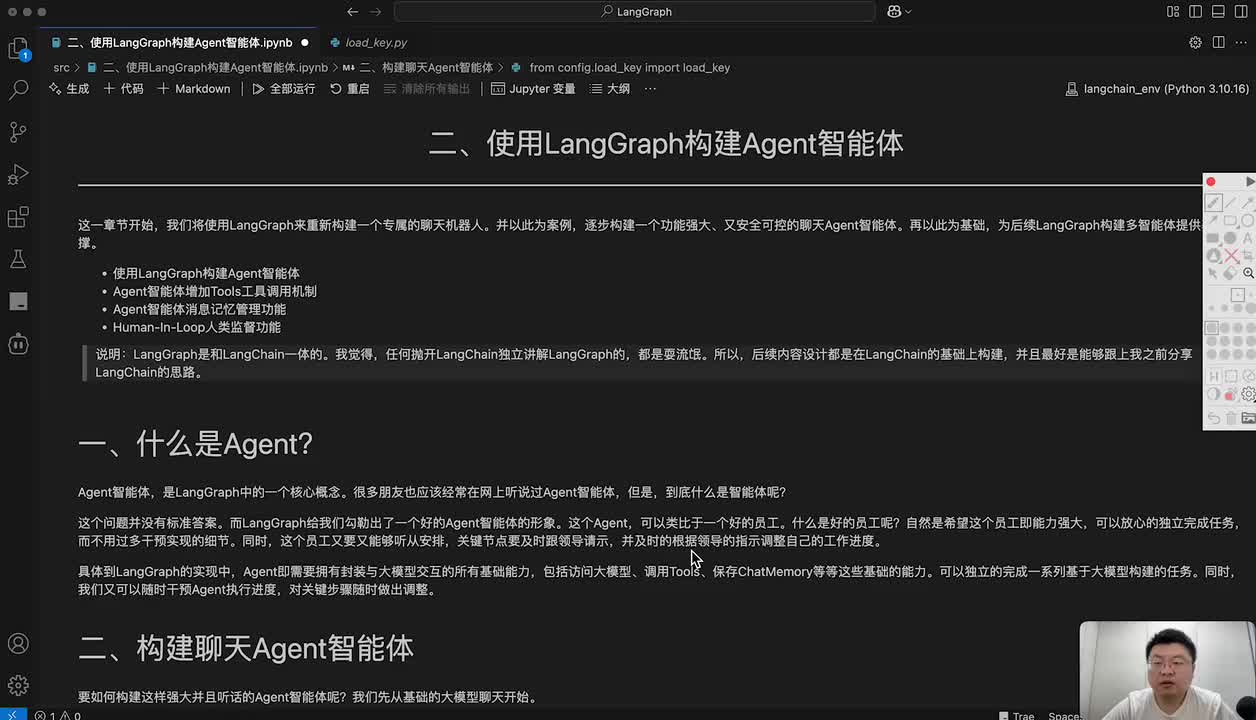Click the src breadcrumb

pyautogui.click(x=62, y=68)
